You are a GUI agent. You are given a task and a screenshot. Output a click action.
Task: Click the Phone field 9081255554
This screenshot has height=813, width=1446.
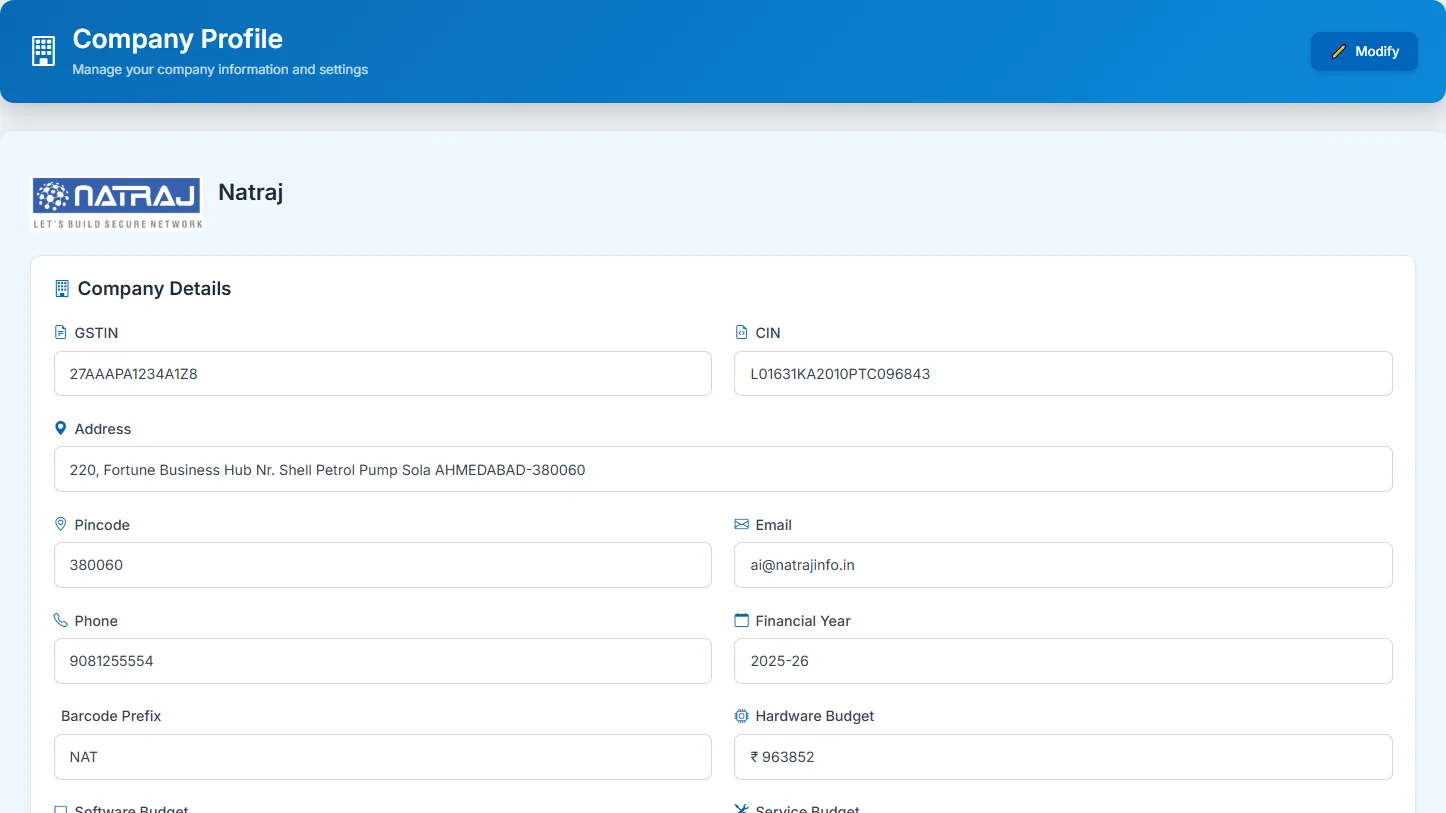click(383, 661)
